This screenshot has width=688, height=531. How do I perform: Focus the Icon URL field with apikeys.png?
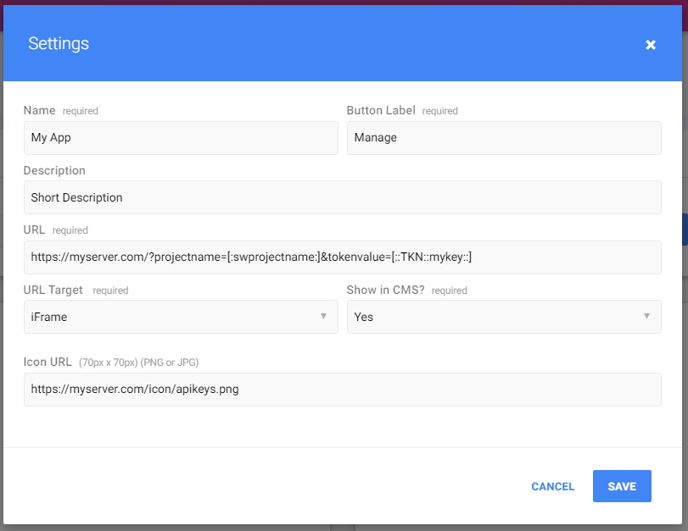tap(343, 390)
